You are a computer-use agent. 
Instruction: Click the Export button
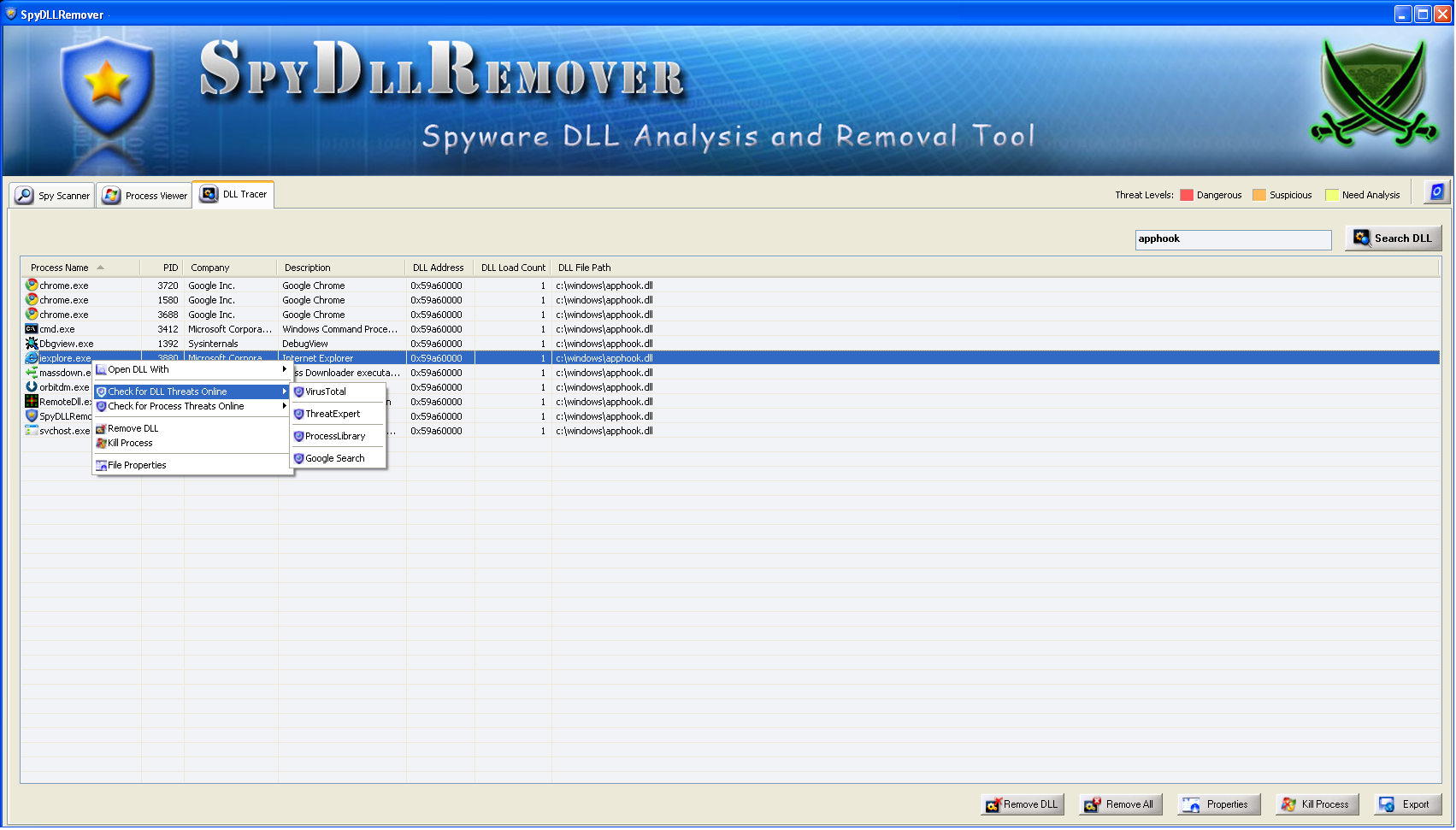tap(1407, 804)
